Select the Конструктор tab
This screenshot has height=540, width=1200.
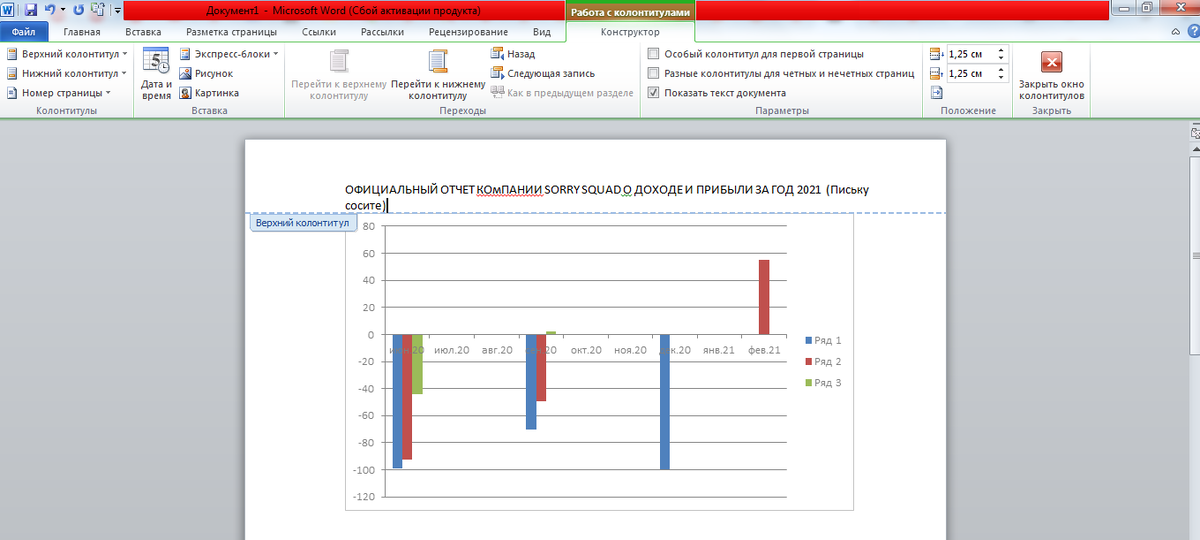pos(630,32)
